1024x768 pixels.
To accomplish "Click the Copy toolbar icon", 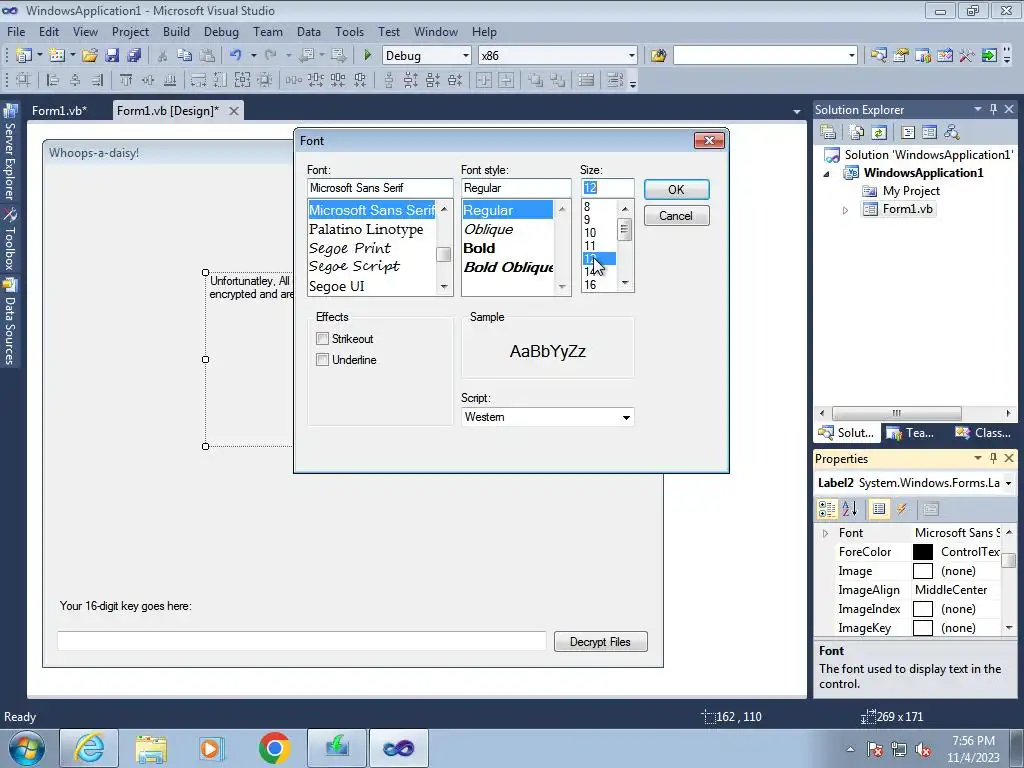I will tap(185, 56).
